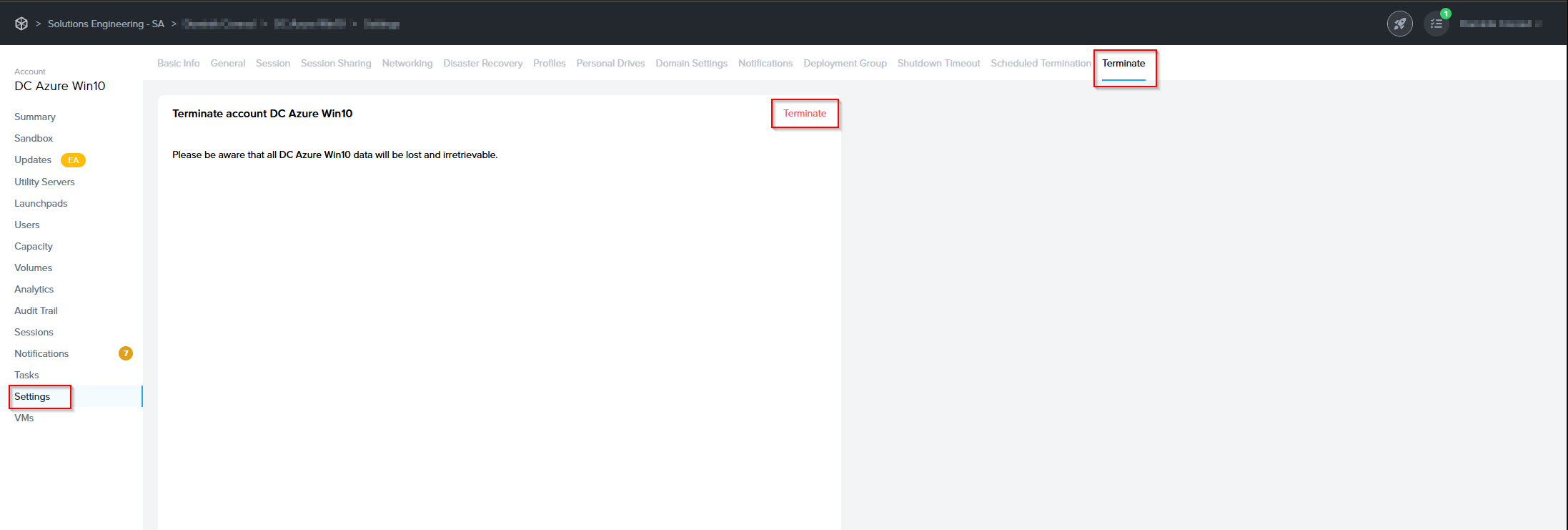Click the cube home logo icon
The width and height of the screenshot is (1568, 530).
click(x=21, y=24)
